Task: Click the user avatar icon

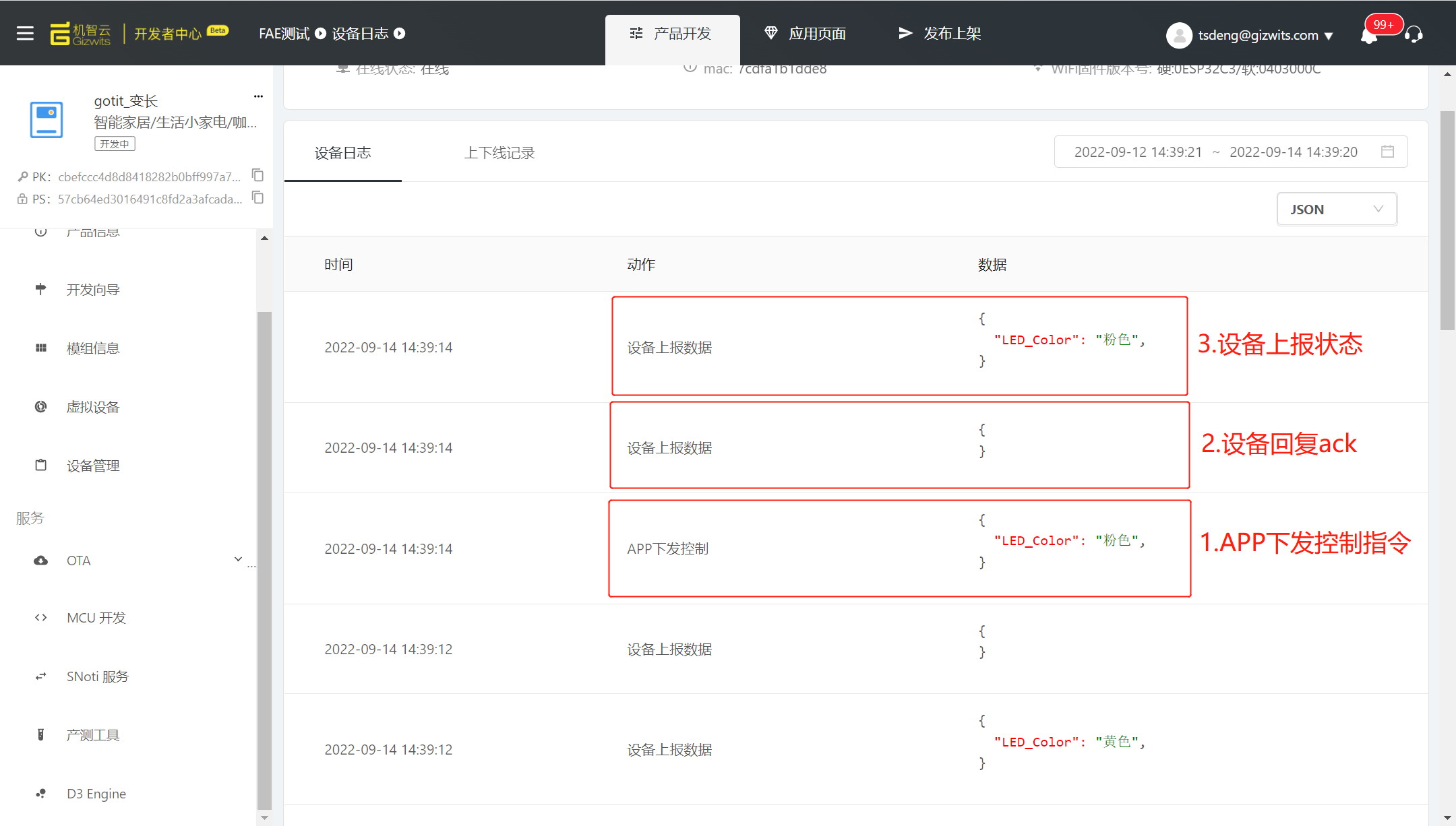Action: (1179, 35)
